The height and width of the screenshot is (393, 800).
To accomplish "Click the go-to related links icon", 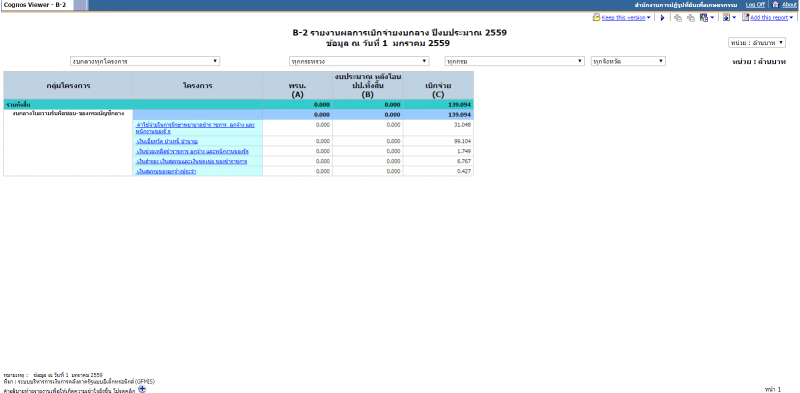I will click(x=704, y=17).
